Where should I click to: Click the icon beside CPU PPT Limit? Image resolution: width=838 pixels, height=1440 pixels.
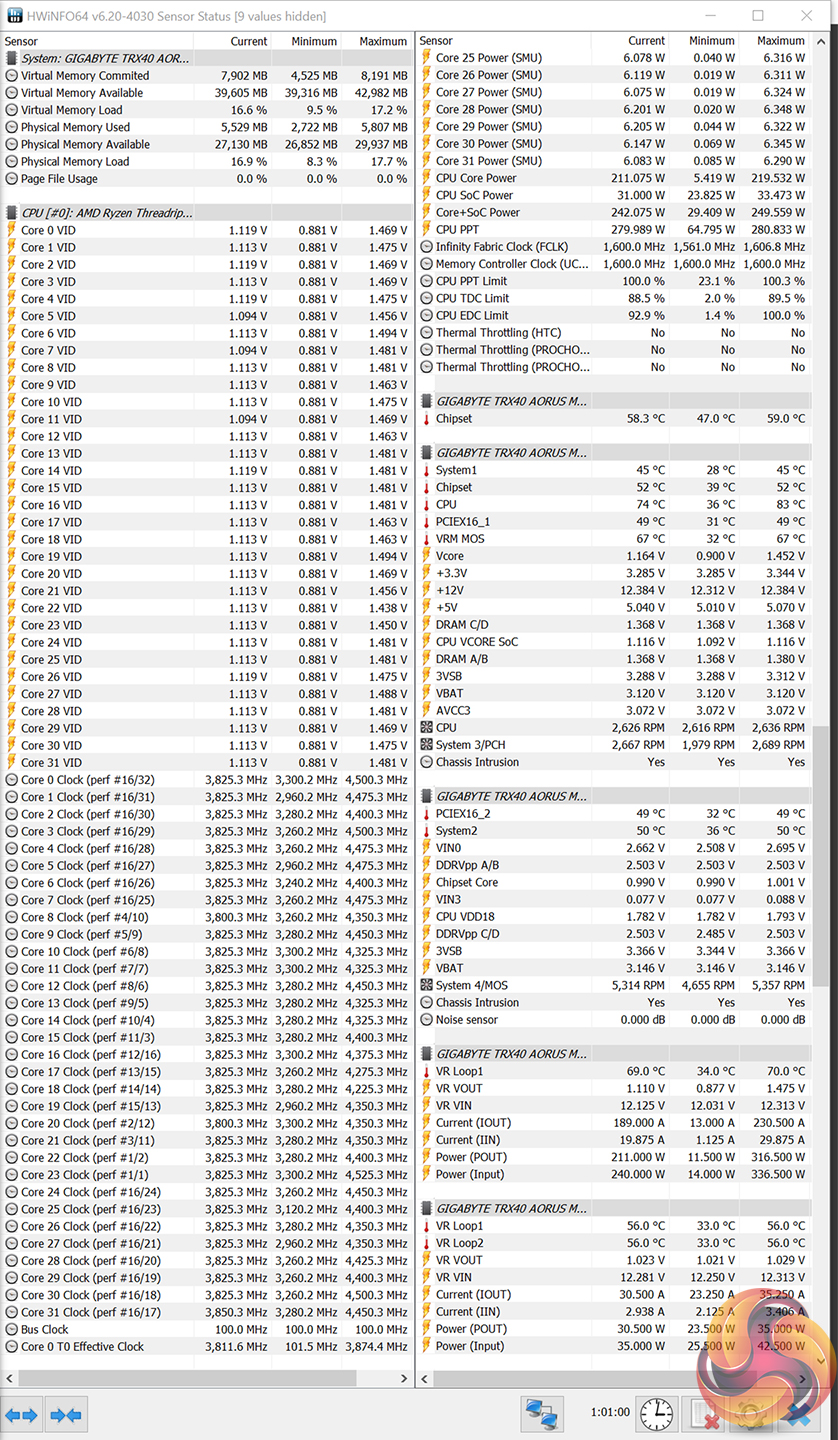pyautogui.click(x=427, y=281)
